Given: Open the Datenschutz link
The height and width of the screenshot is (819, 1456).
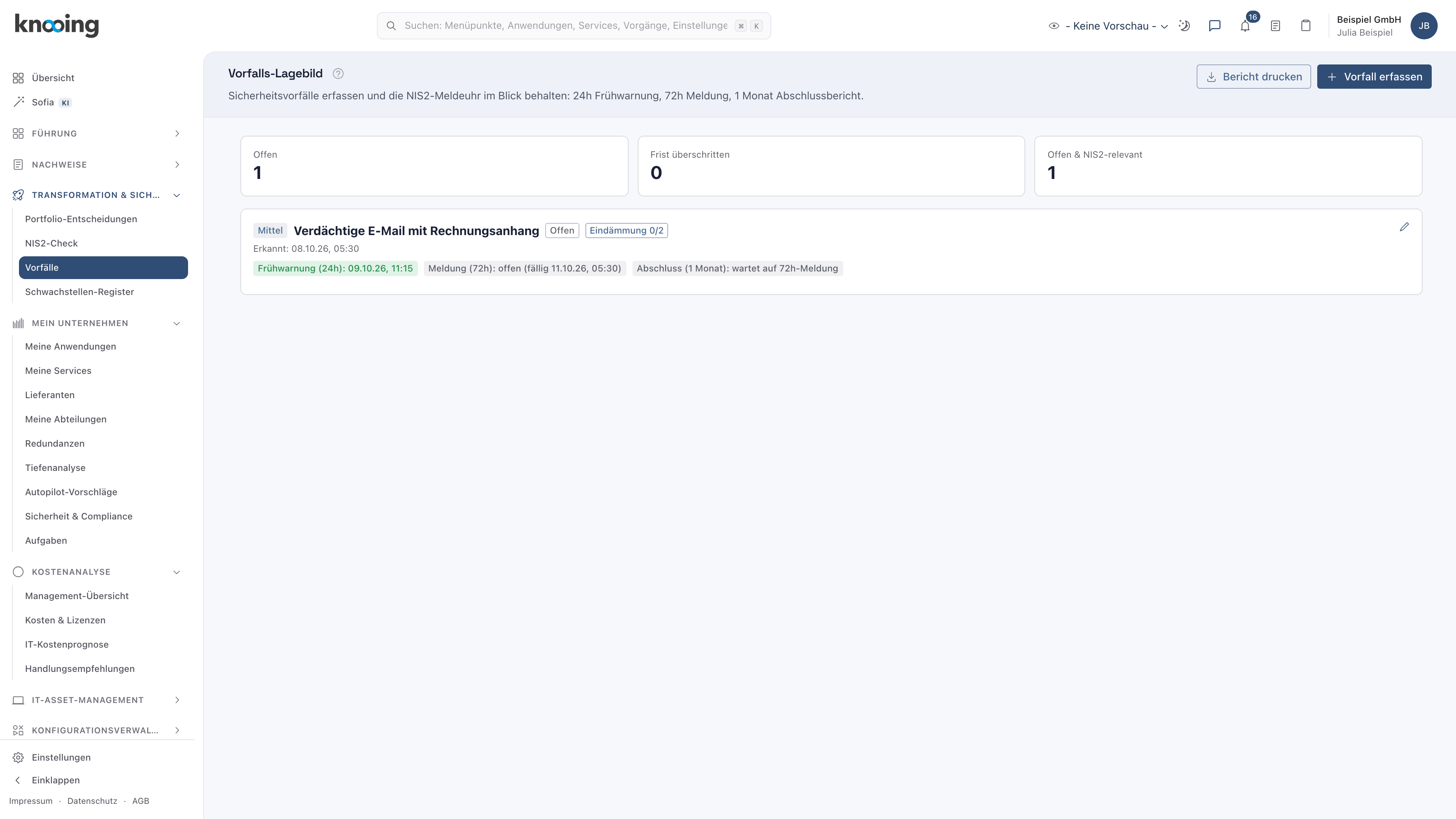Looking at the screenshot, I should (92, 801).
